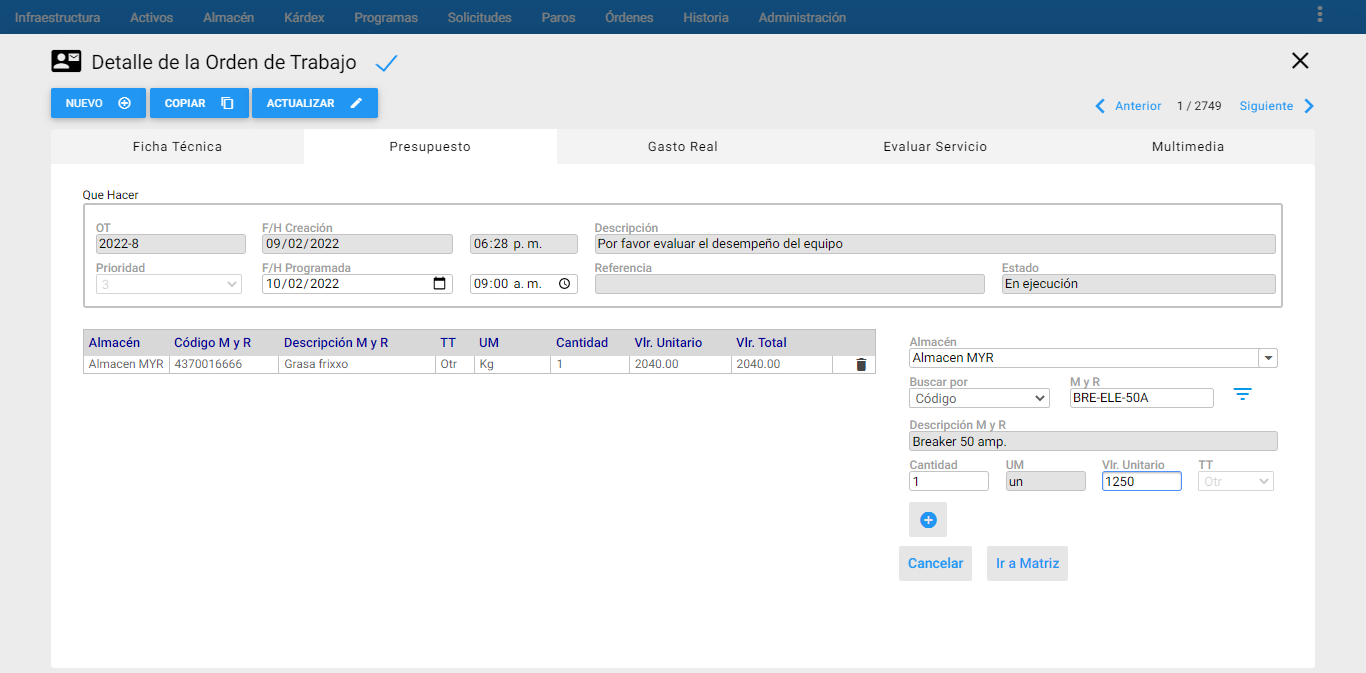The image size is (1366, 673).
Task: Click the Estado field En ejecución
Action: (x=1139, y=284)
